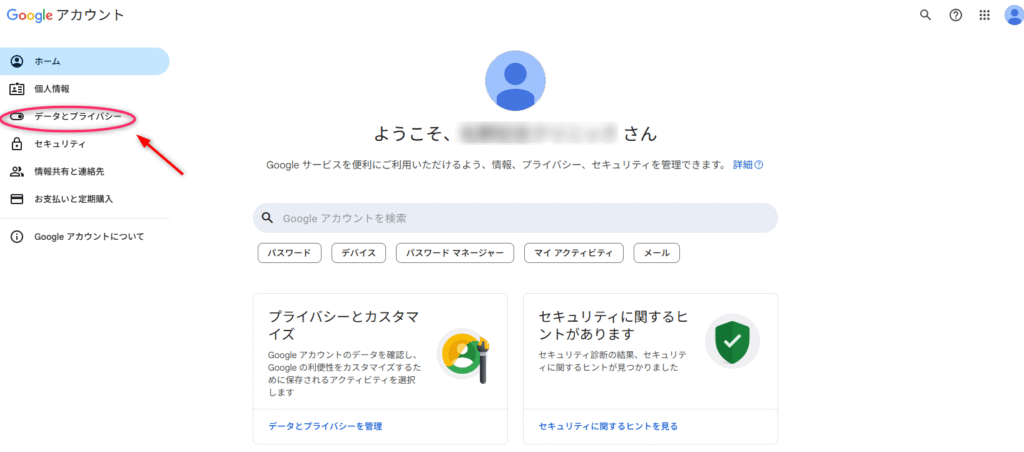Click the ホーム person icon in the sidebar

click(x=17, y=61)
